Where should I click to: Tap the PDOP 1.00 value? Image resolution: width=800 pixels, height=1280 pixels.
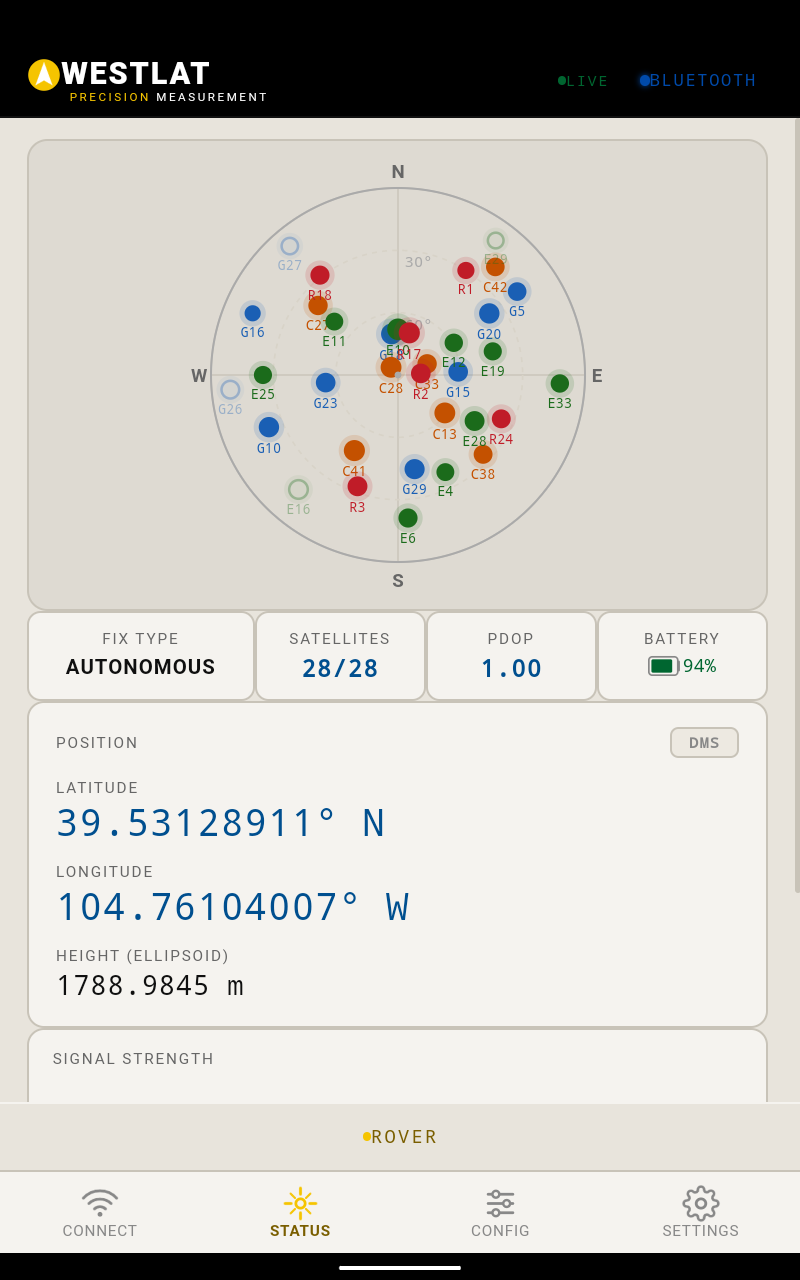pyautogui.click(x=511, y=669)
